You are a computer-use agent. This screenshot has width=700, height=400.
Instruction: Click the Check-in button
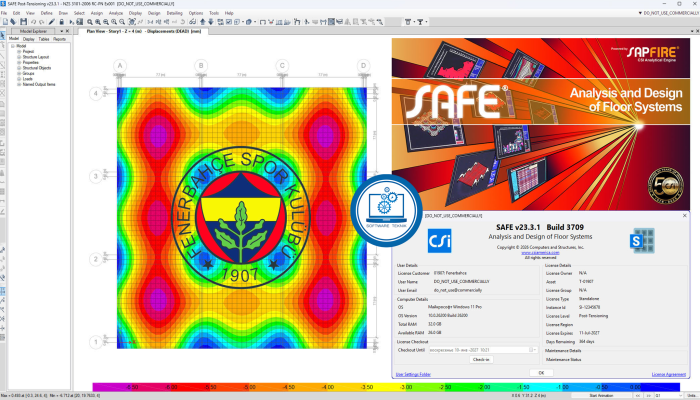[x=481, y=359]
